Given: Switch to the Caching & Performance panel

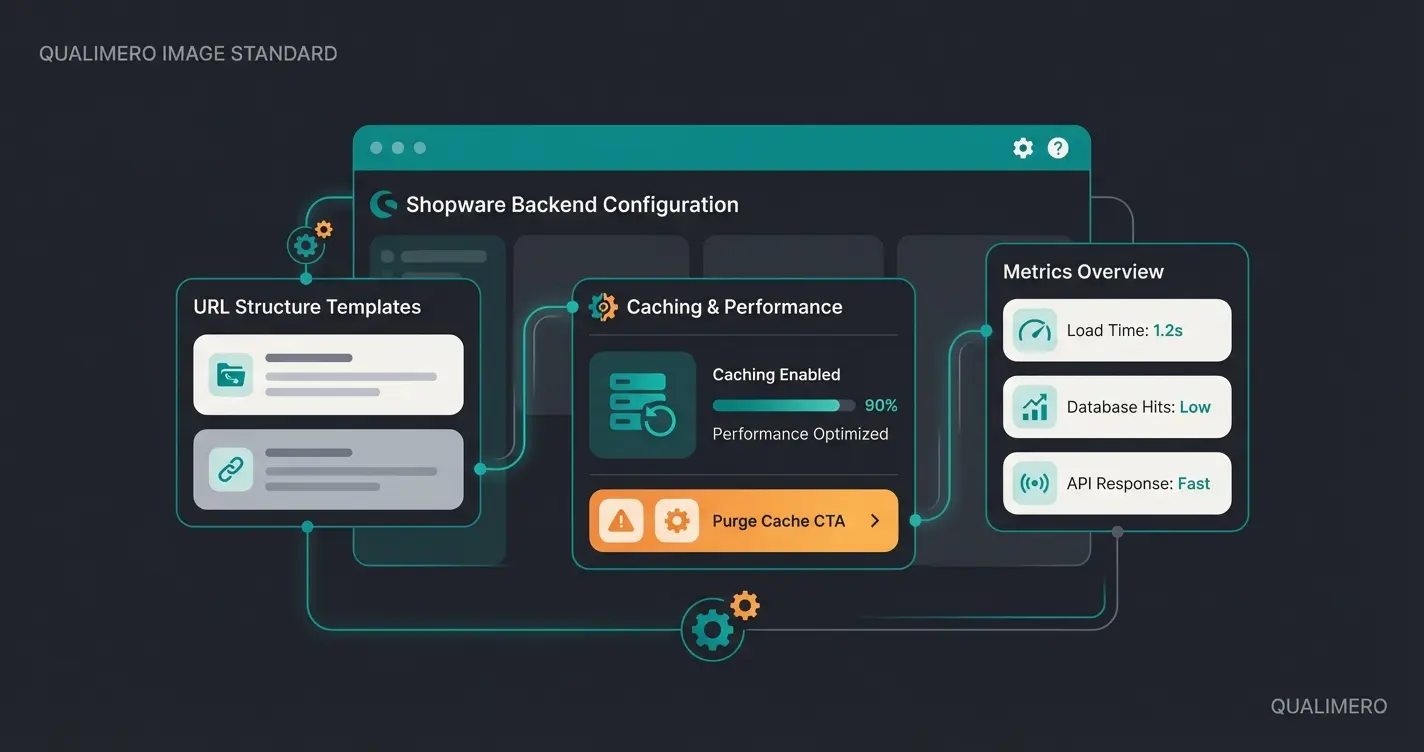Looking at the screenshot, I should tap(735, 306).
